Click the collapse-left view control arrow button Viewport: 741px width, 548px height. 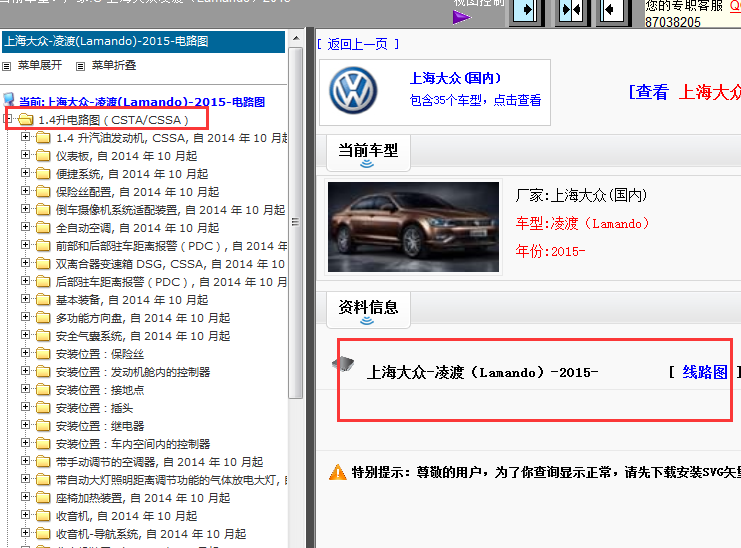(613, 10)
